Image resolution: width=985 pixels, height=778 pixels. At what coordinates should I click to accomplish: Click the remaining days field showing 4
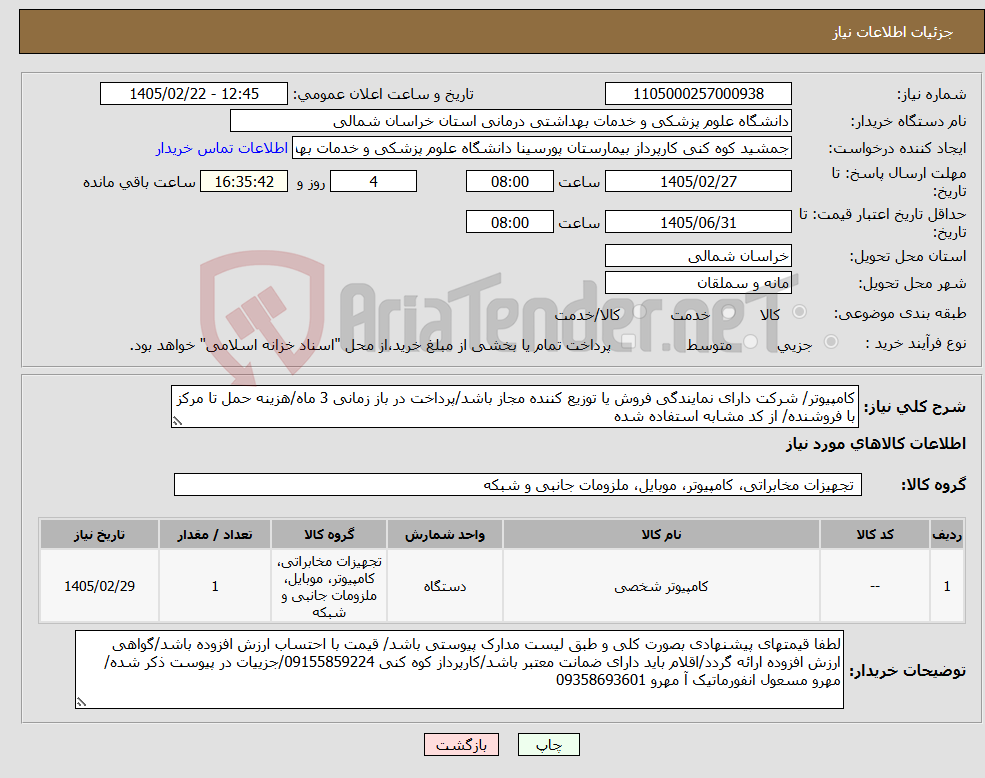click(373, 182)
